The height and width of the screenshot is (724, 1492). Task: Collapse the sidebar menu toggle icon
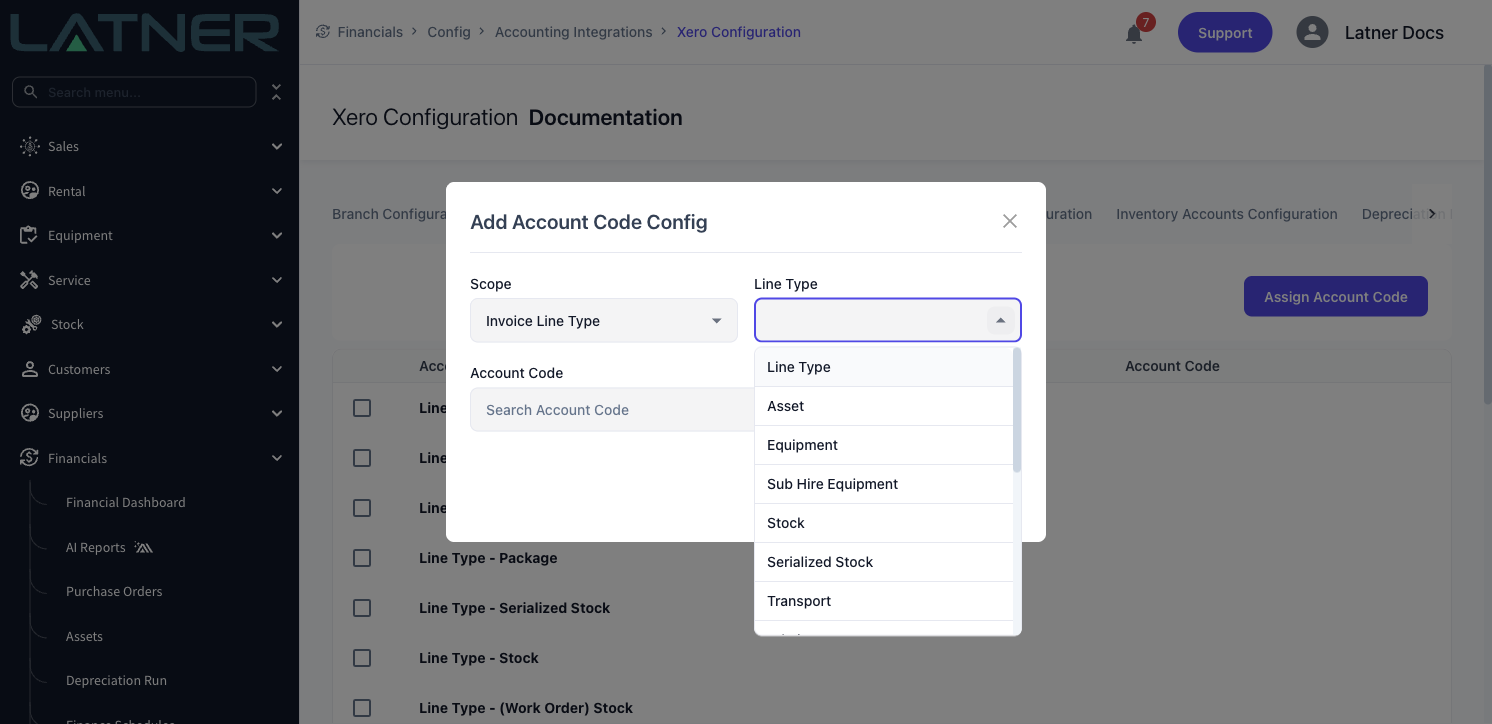pyautogui.click(x=277, y=92)
